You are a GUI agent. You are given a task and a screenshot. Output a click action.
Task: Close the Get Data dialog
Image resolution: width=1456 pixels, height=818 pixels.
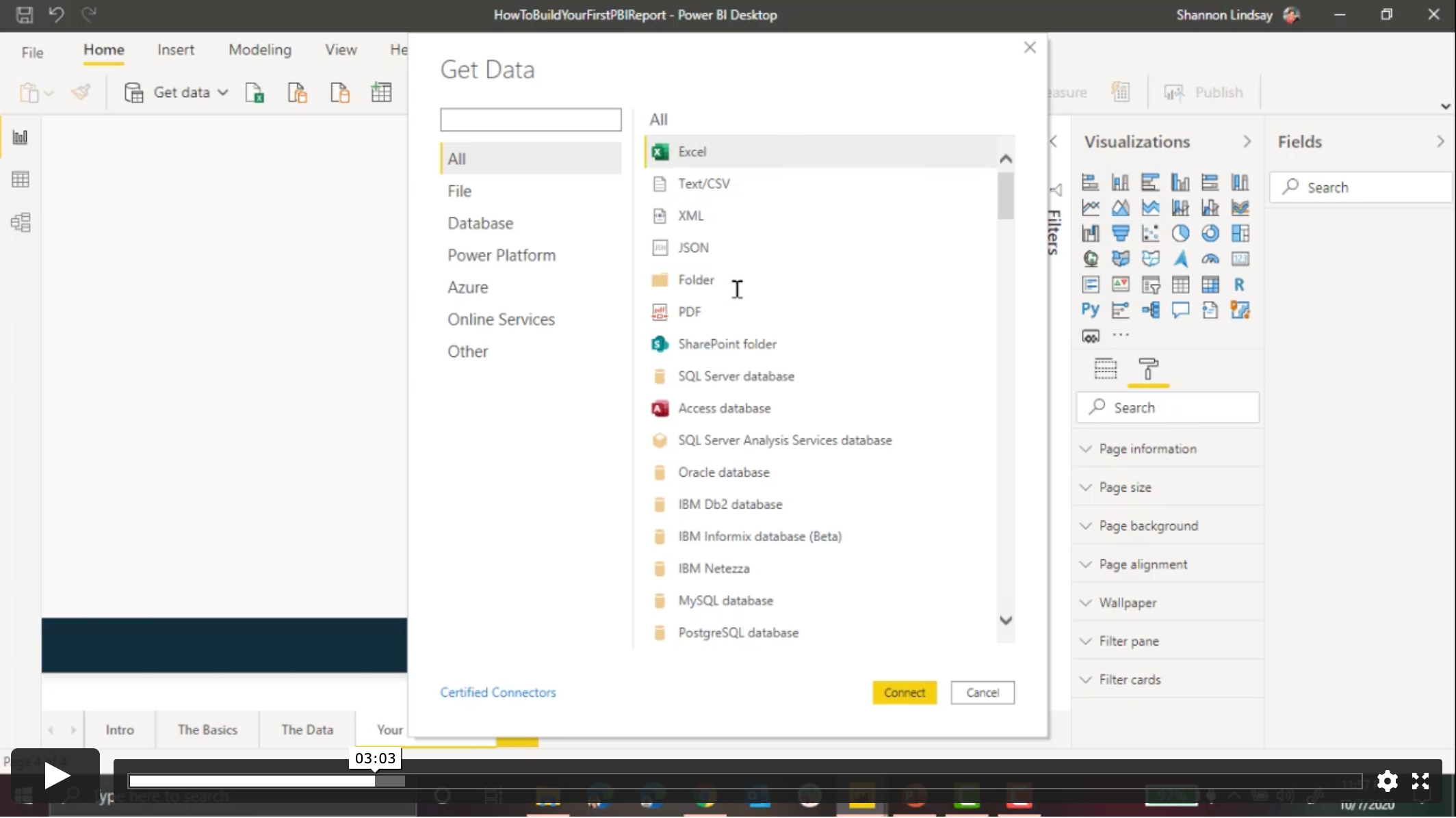point(1030,47)
